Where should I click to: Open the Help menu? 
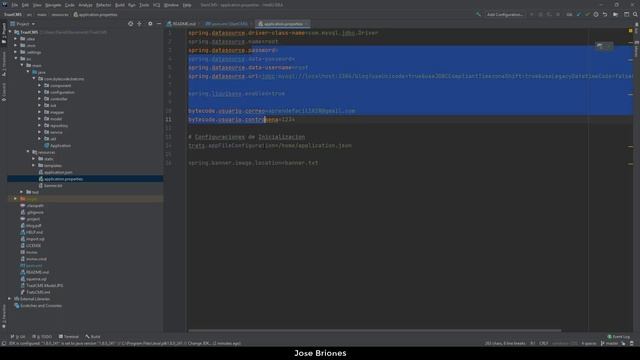[187, 5]
